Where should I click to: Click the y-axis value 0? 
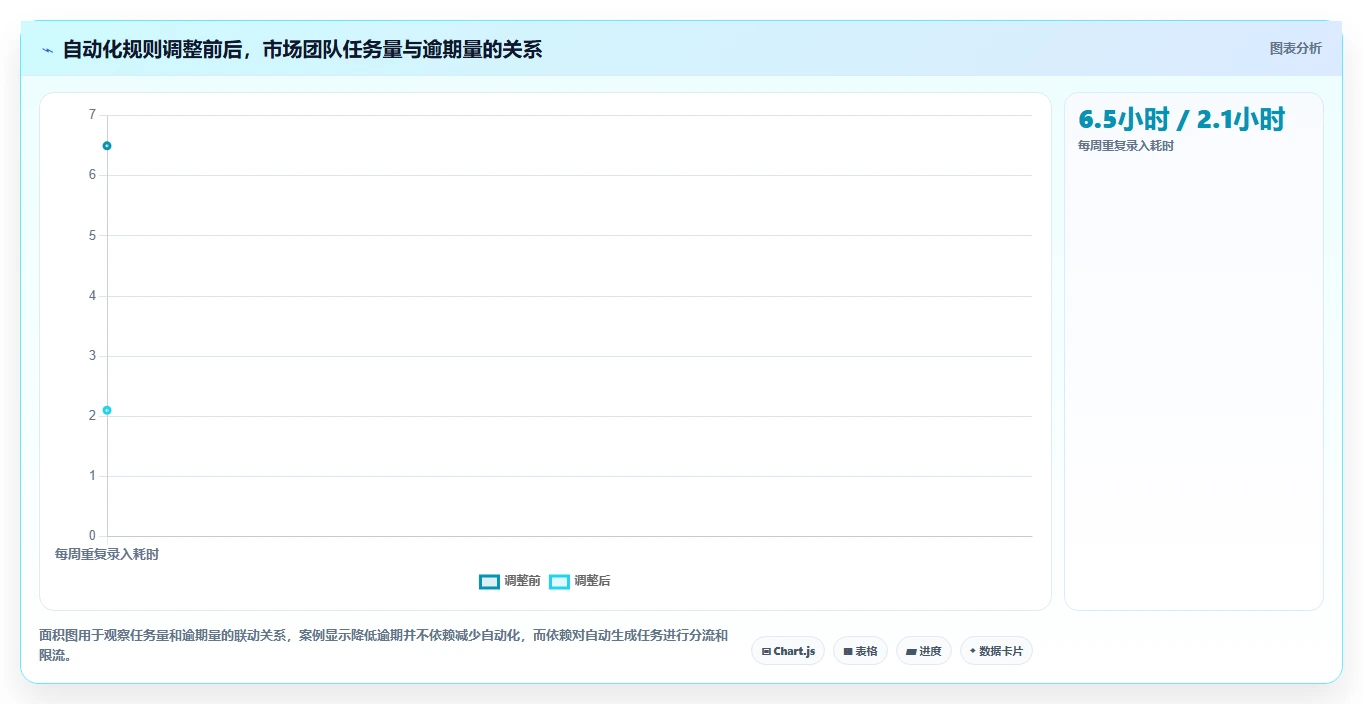point(92,536)
